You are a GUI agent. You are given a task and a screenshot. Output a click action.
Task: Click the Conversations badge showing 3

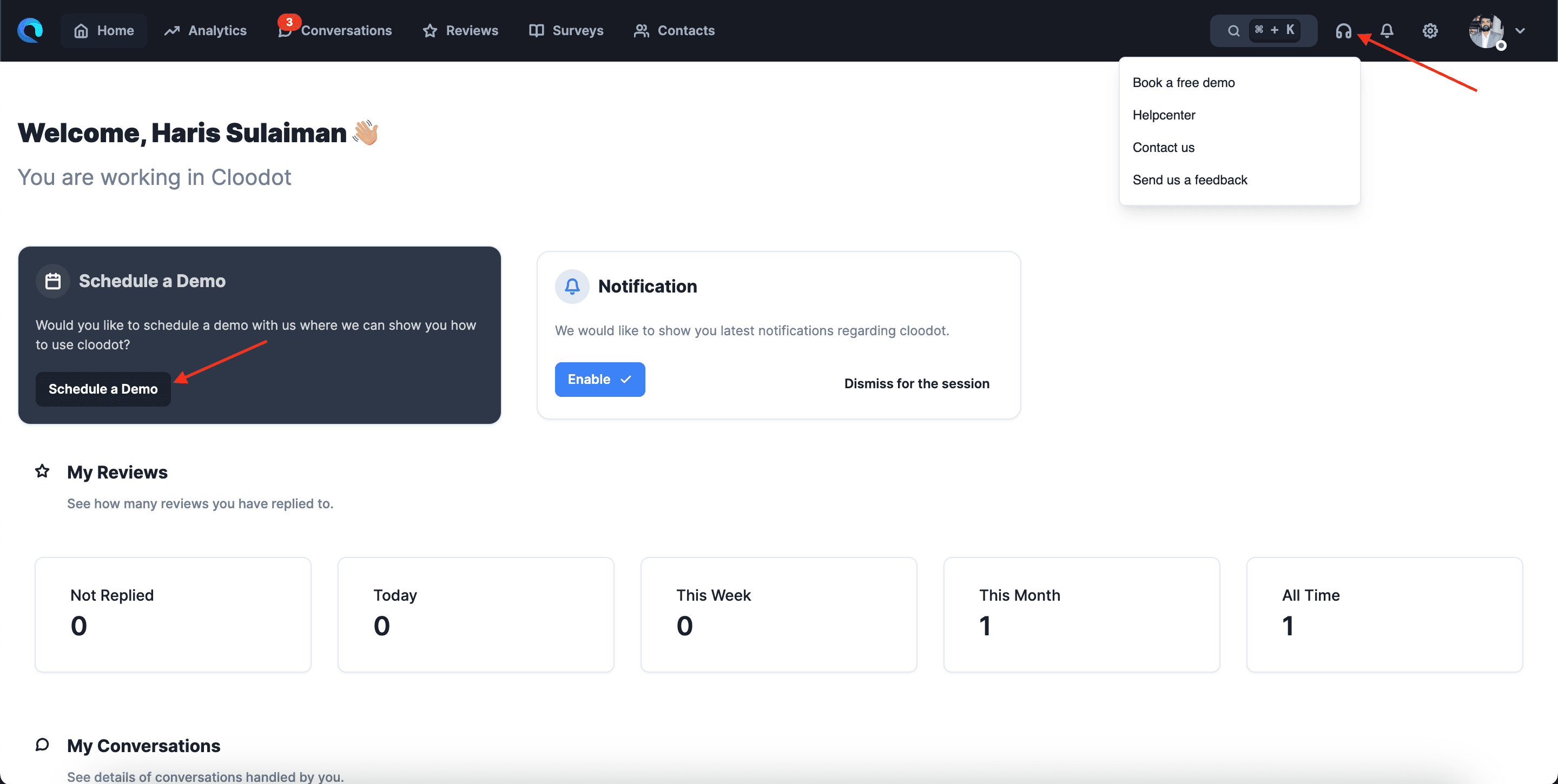[x=290, y=22]
